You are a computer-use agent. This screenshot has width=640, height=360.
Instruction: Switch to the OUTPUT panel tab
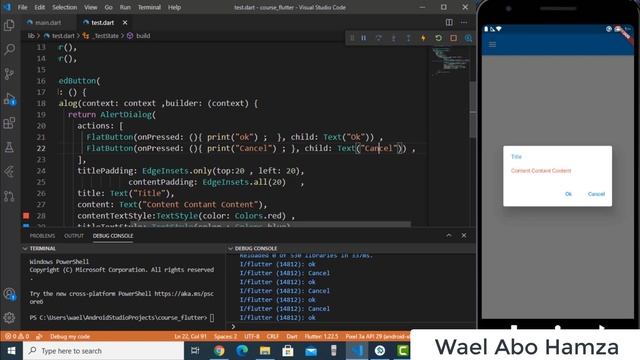[x=74, y=236]
